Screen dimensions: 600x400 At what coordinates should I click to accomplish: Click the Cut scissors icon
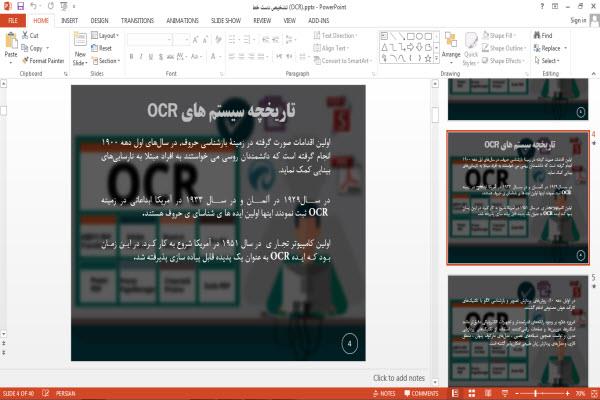25,35
